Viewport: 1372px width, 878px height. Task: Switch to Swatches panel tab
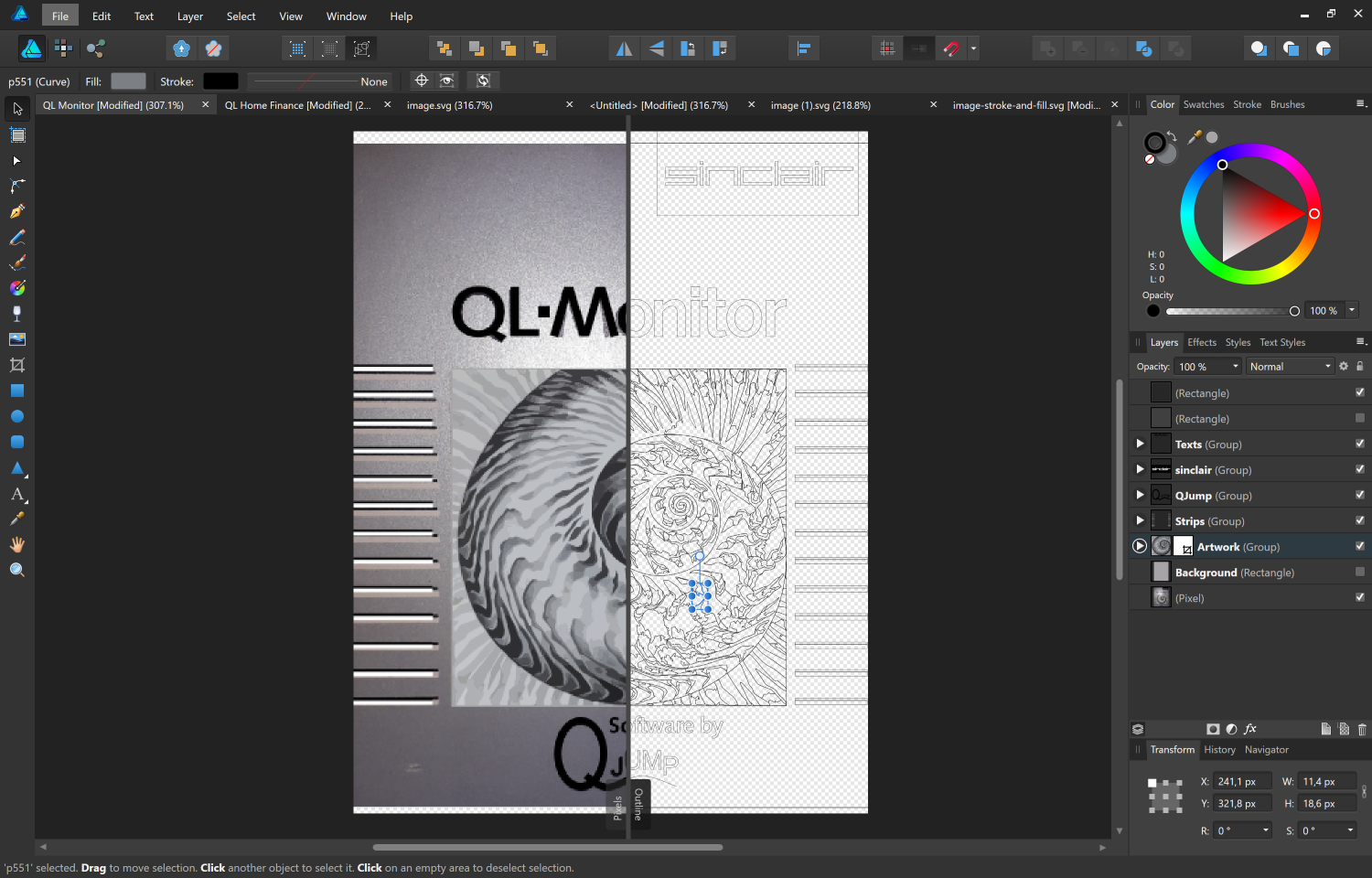coord(1204,104)
